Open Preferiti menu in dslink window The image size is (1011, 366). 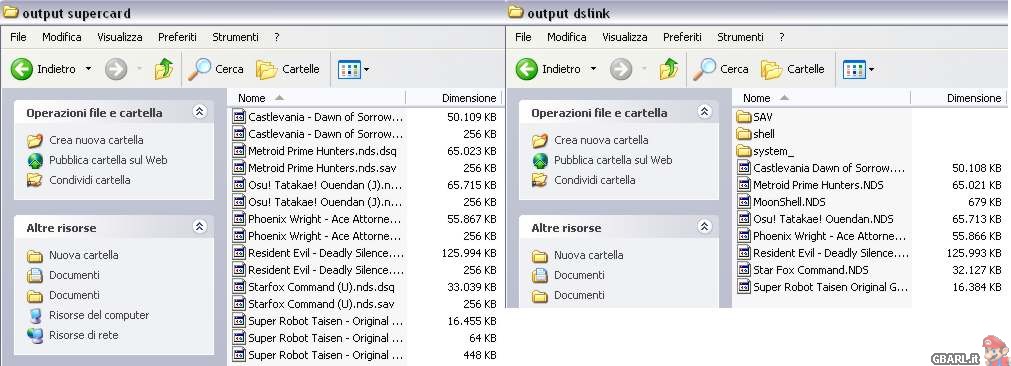[682, 37]
